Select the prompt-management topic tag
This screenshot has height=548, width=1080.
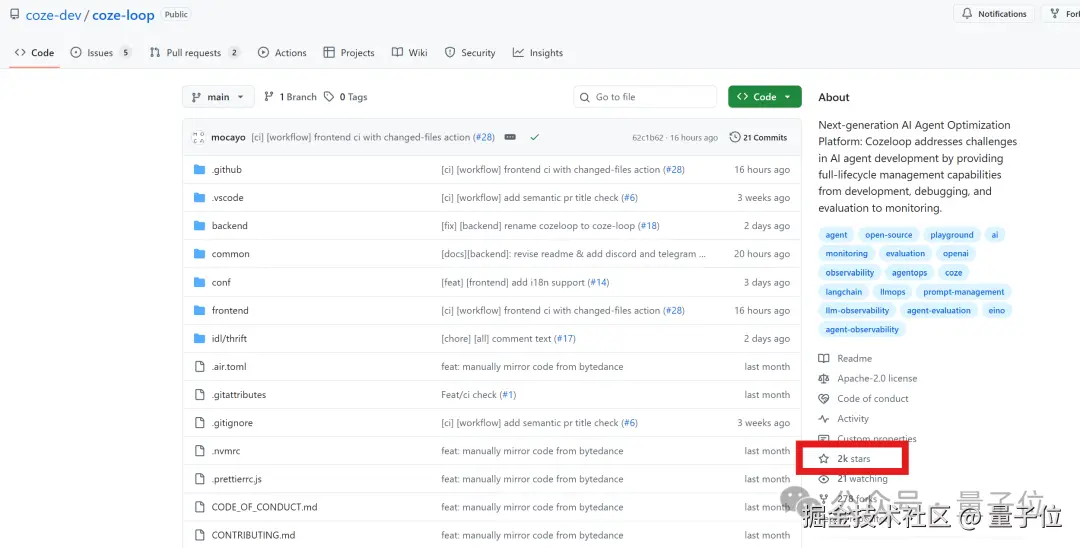[964, 292]
